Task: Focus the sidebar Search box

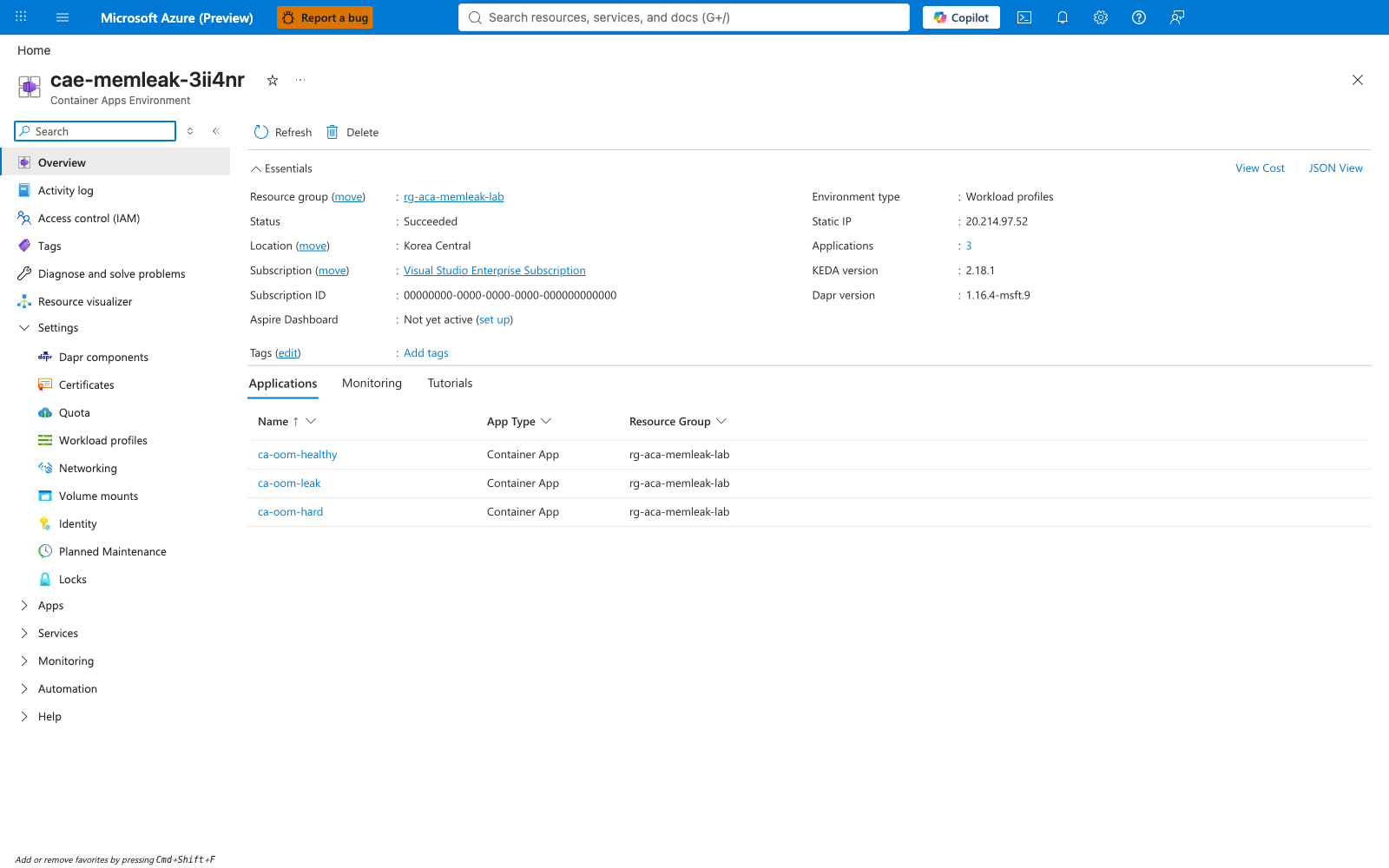Action: pos(95,131)
